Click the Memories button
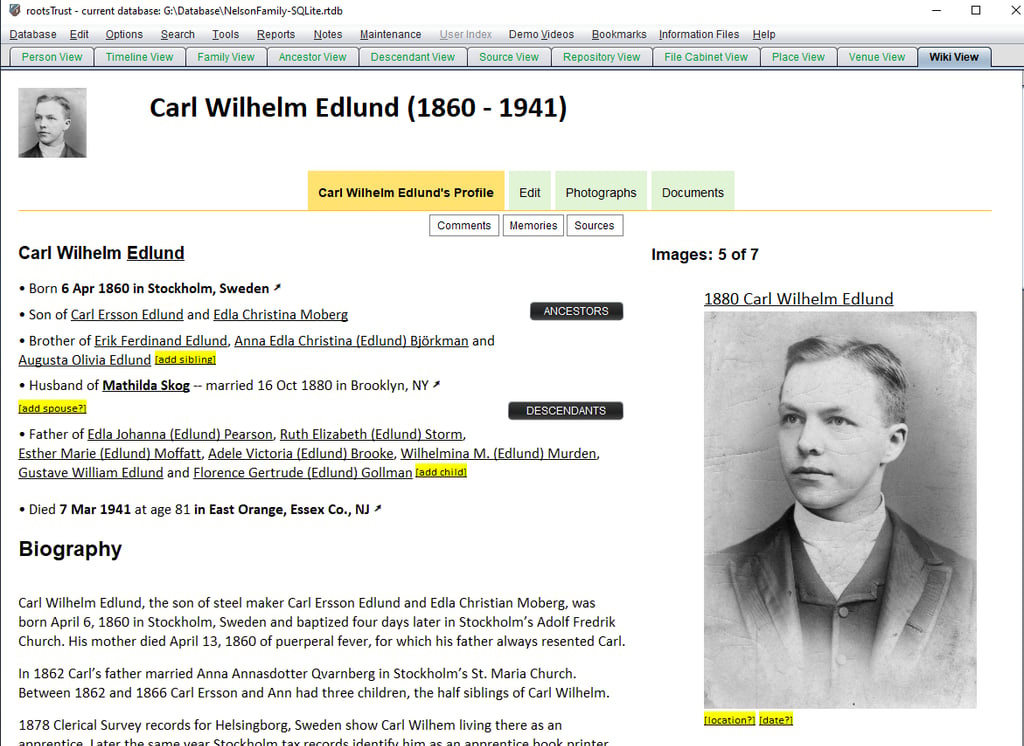 pyautogui.click(x=533, y=225)
